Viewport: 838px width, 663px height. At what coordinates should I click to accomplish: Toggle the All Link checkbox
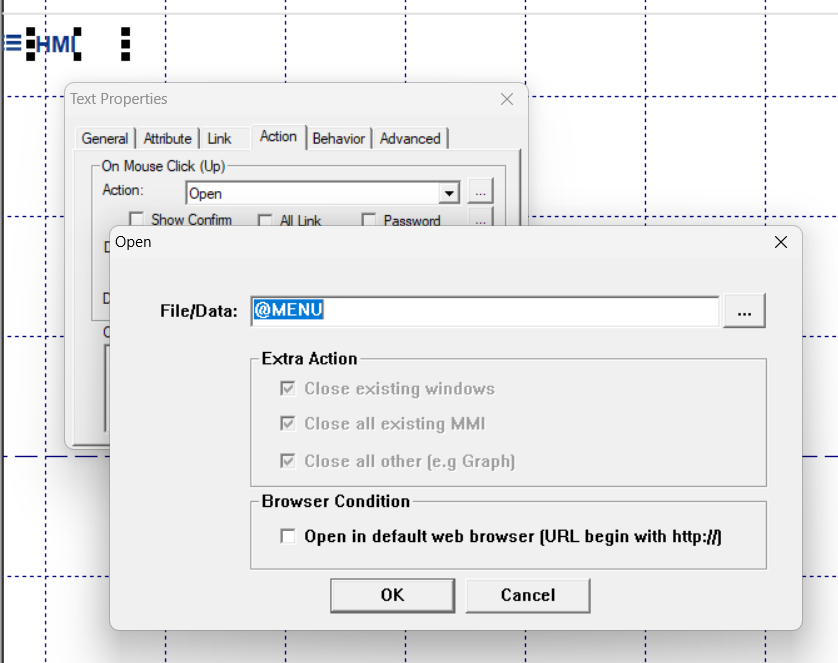pos(265,220)
